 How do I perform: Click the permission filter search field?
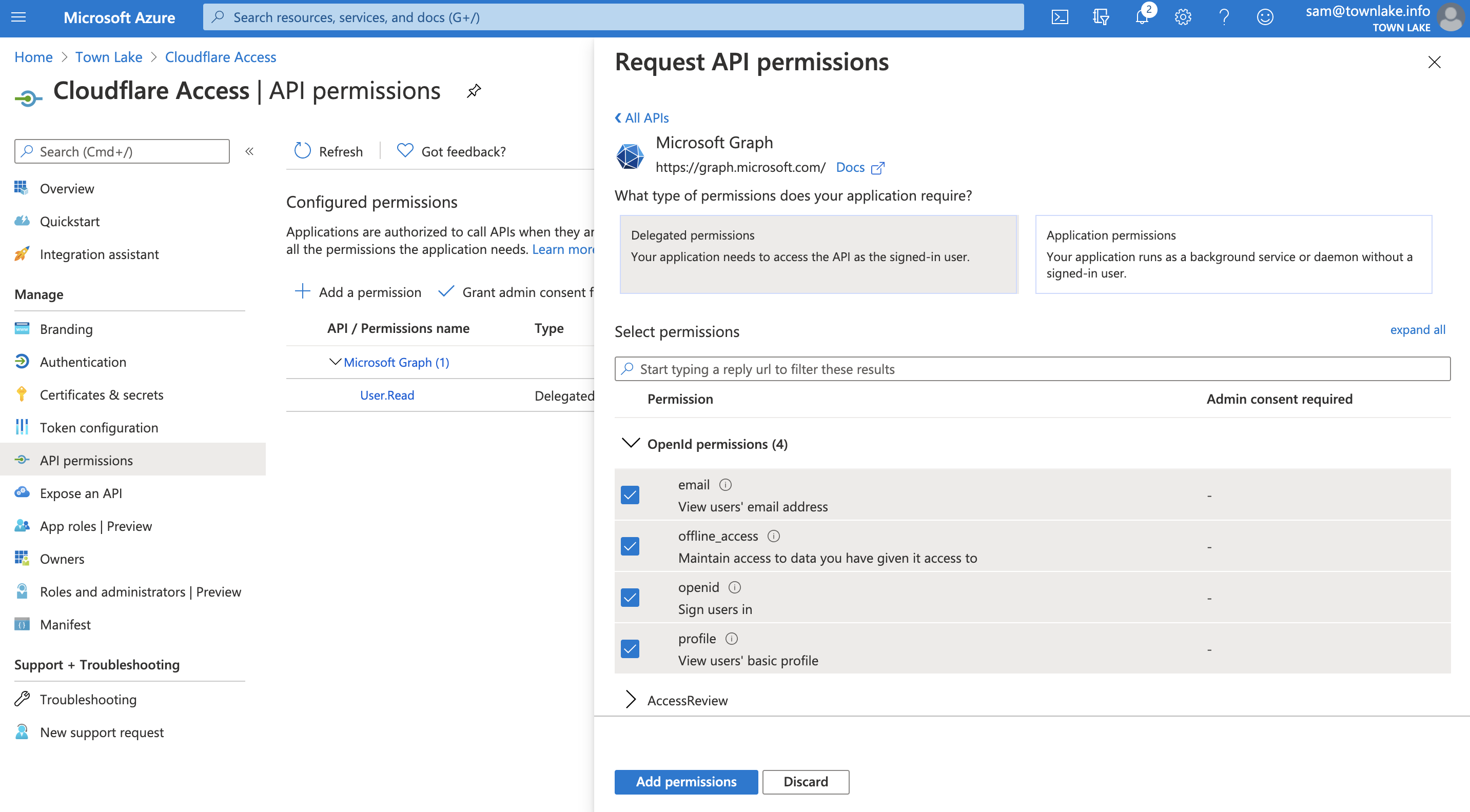[970, 369]
